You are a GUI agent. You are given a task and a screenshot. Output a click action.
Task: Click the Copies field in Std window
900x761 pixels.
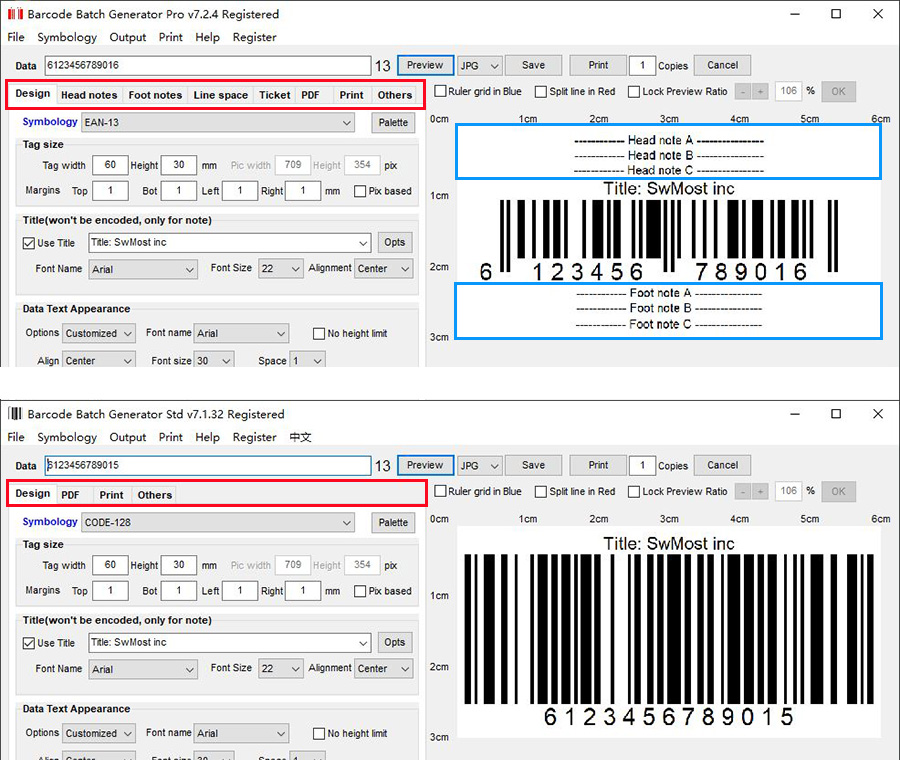tap(642, 465)
